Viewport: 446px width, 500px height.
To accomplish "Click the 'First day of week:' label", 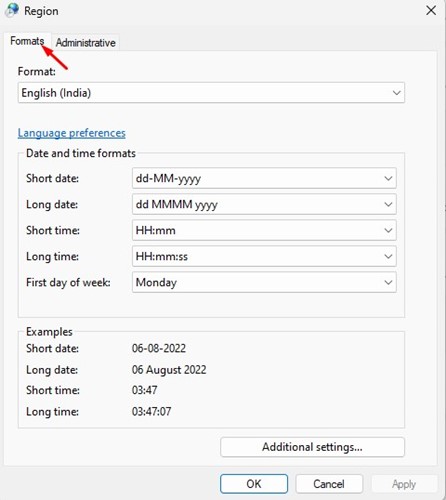I will [68, 283].
